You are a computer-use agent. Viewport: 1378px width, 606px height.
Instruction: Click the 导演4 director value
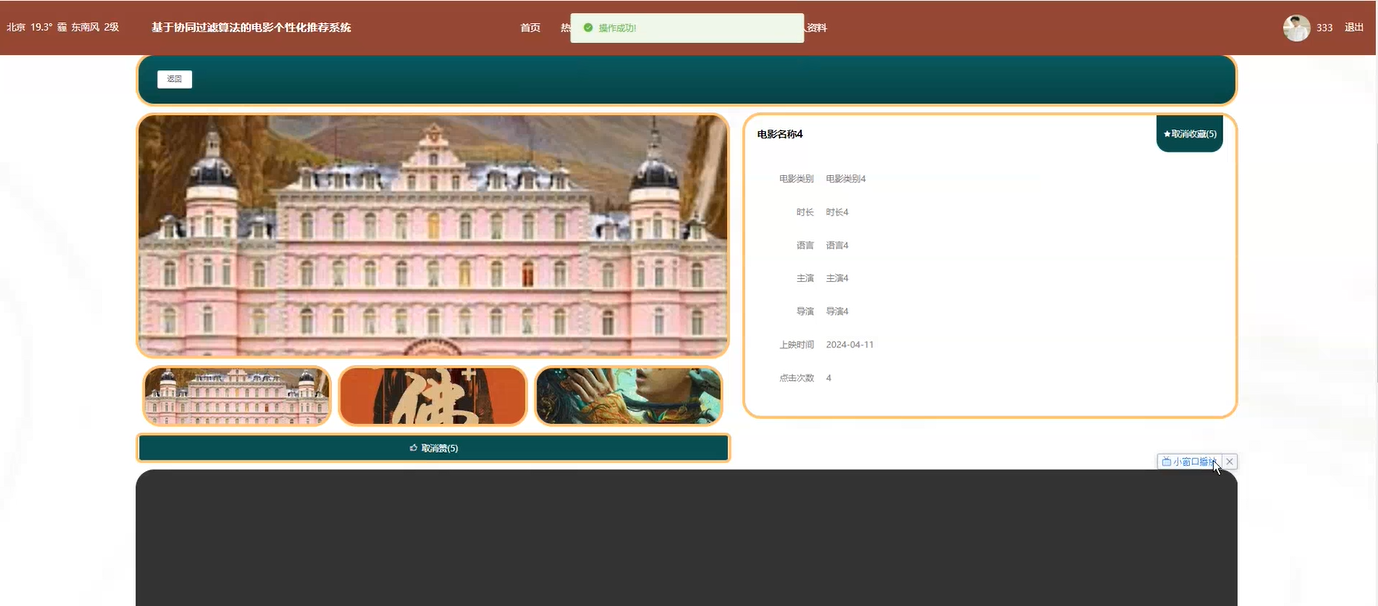[837, 311]
